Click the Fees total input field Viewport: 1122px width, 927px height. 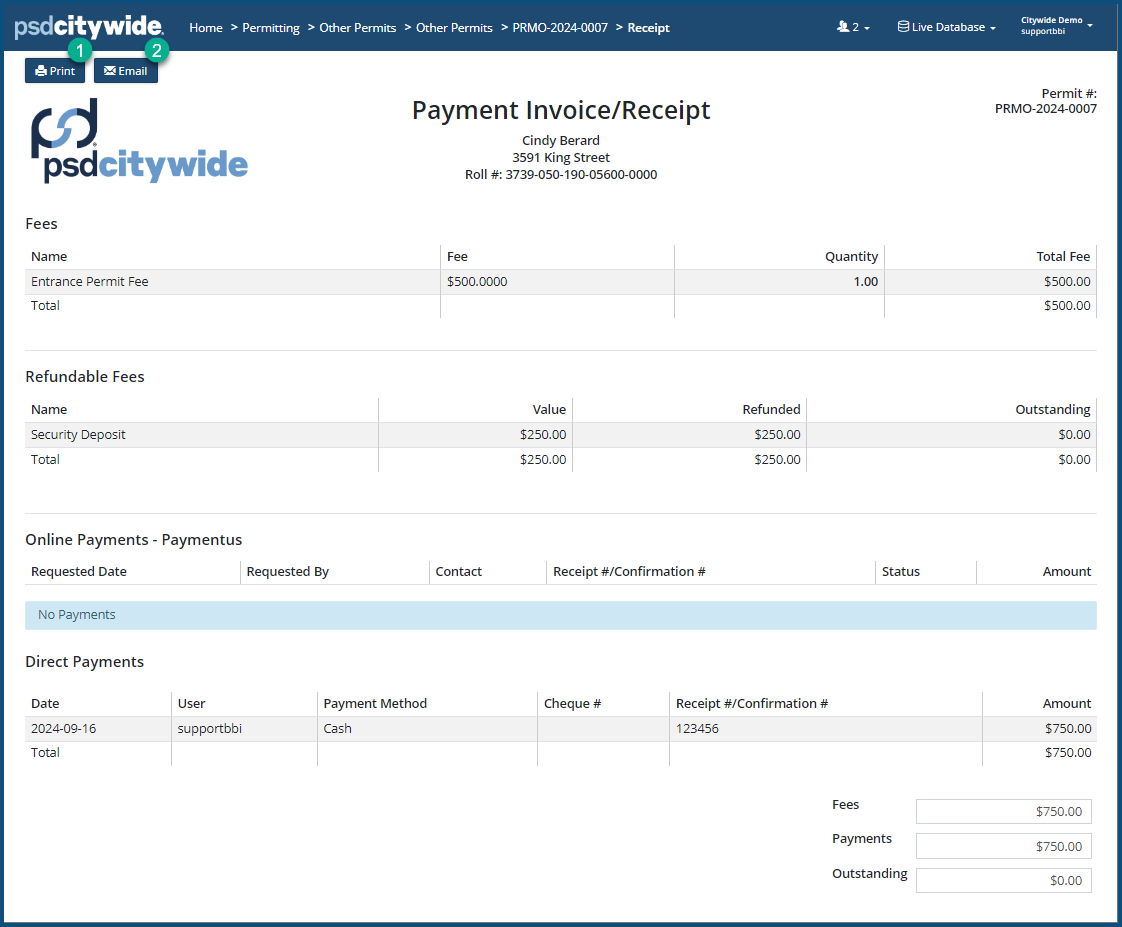tap(1003, 812)
